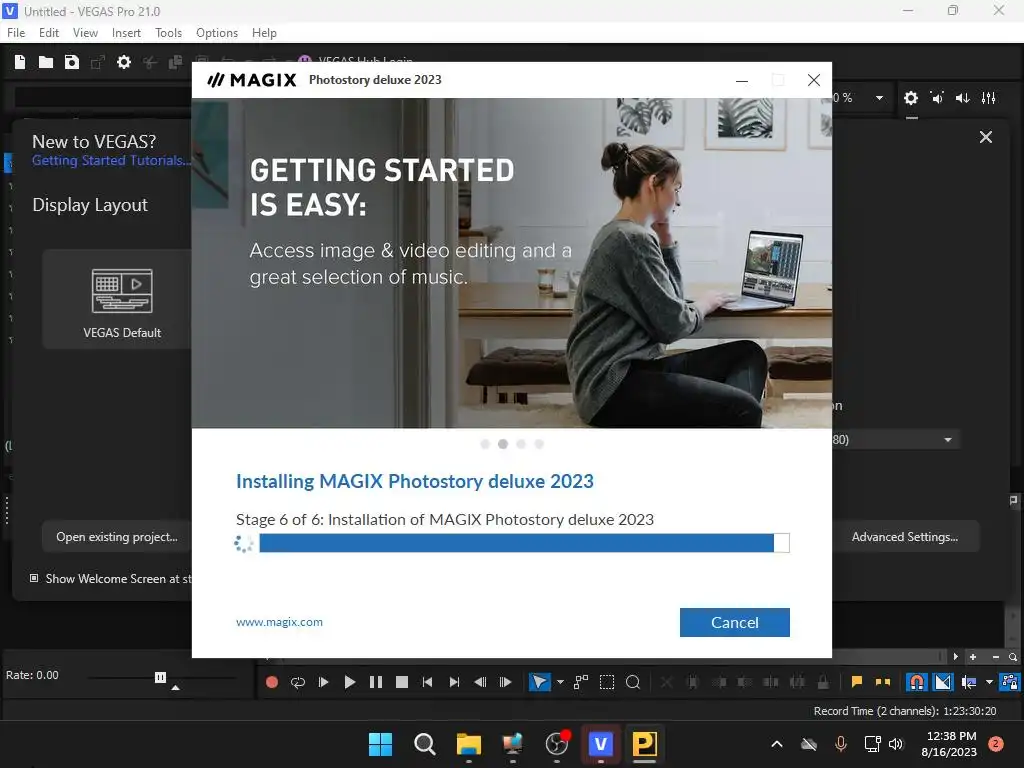Select the Selection Edit marquee tool
1024x768 pixels.
coord(607,682)
